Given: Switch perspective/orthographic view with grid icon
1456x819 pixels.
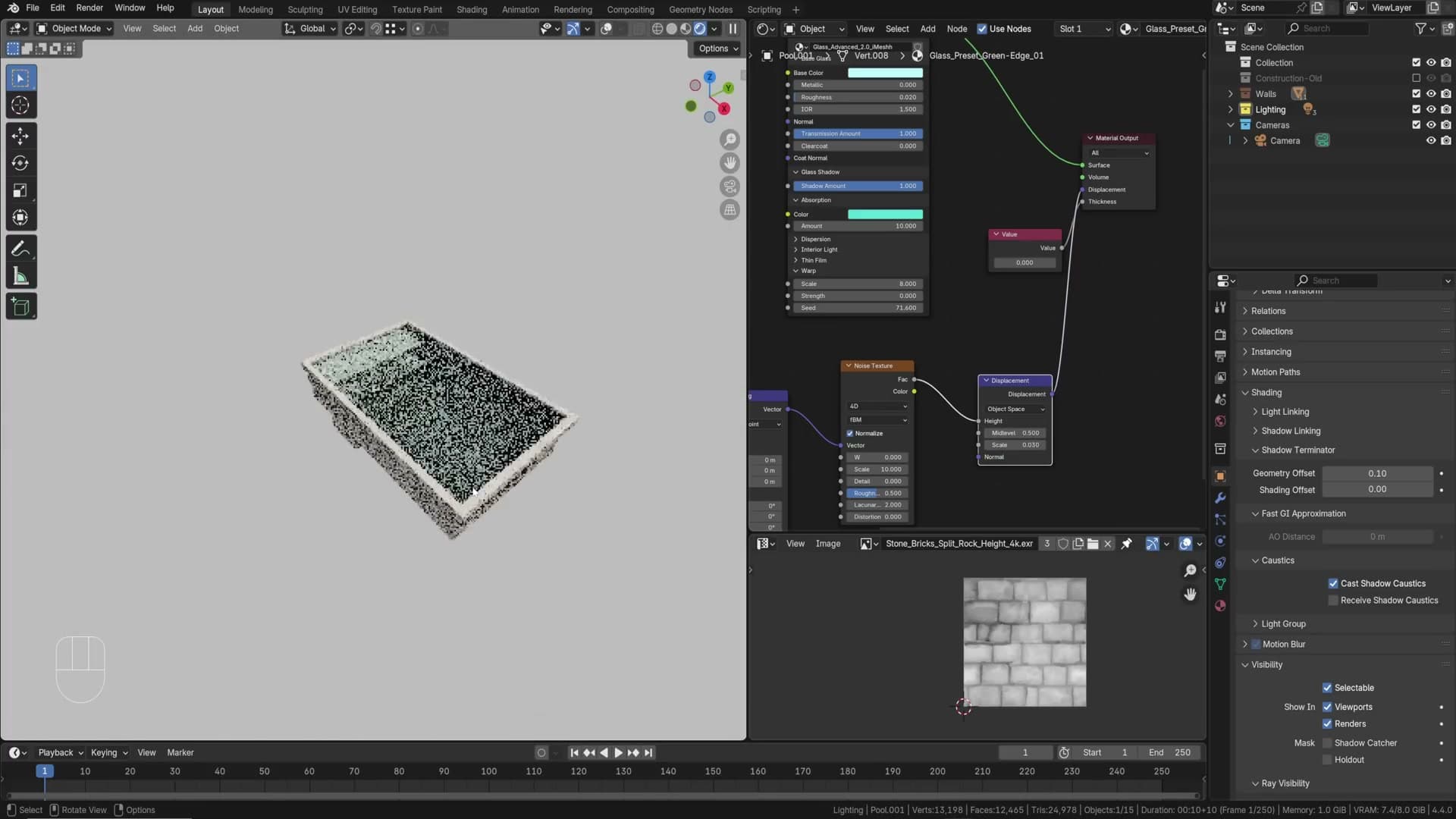Looking at the screenshot, I should 730,210.
